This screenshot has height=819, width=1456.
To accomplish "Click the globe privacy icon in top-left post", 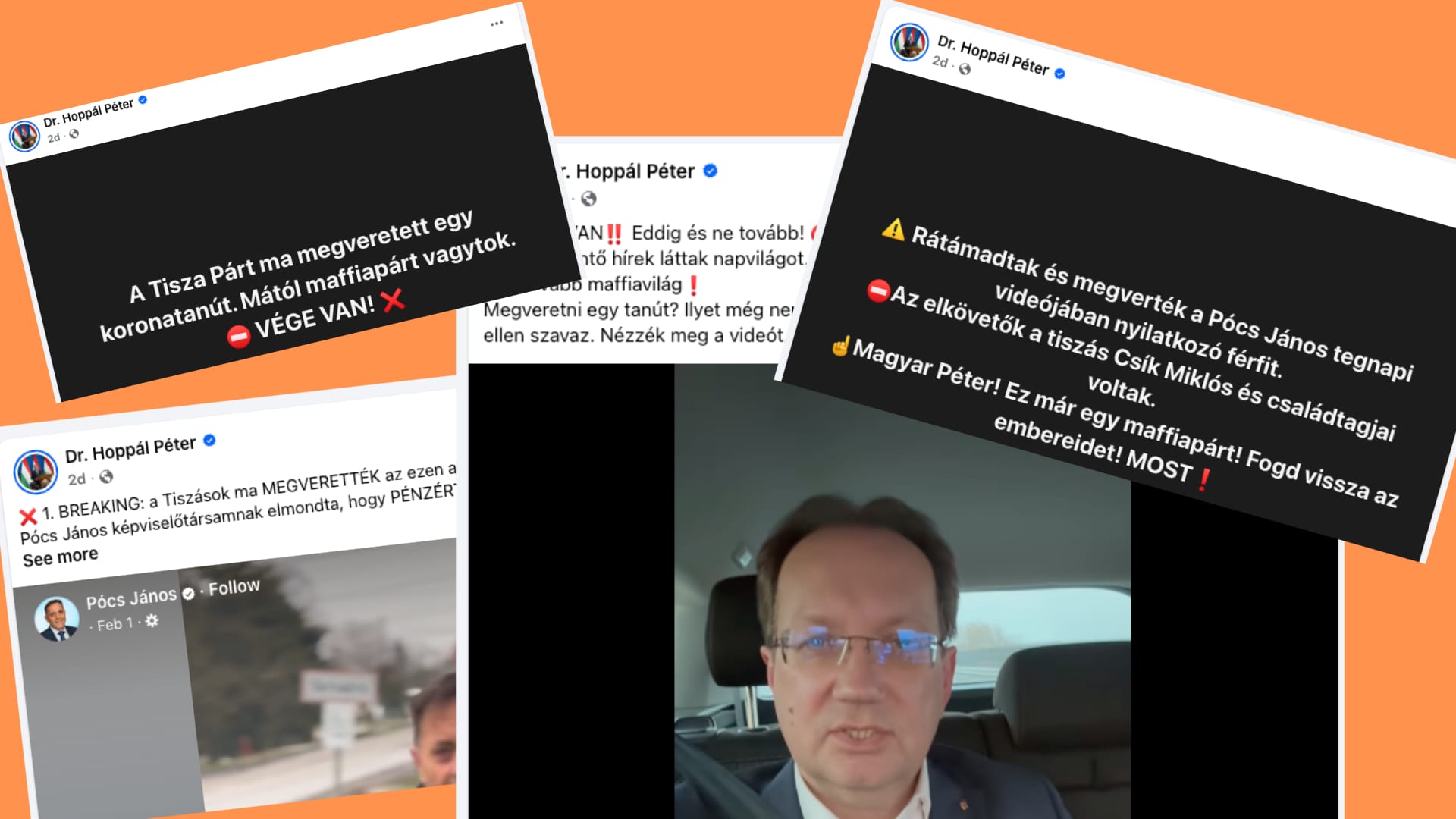I will (74, 134).
